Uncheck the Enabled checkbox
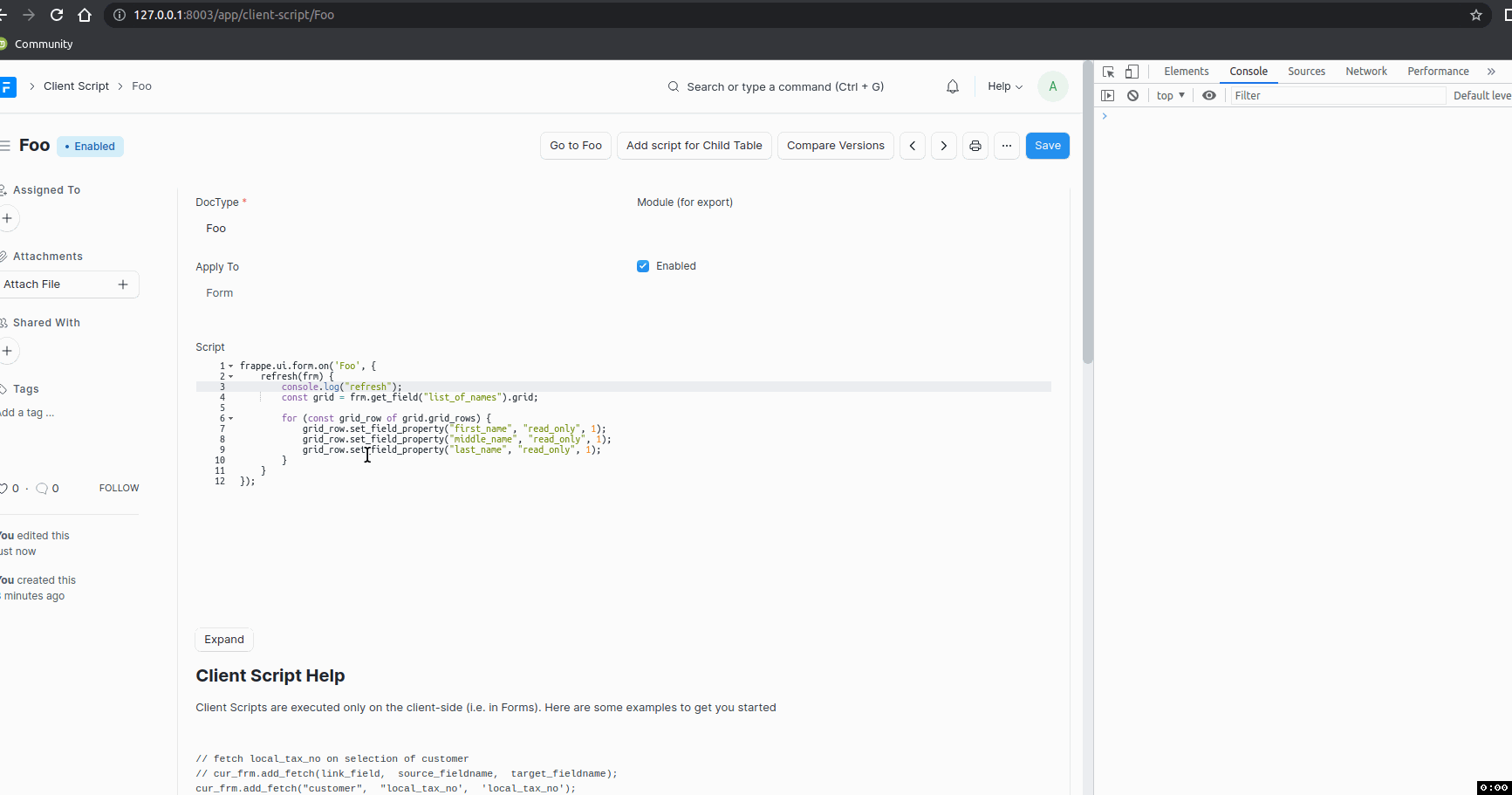 [x=643, y=266]
